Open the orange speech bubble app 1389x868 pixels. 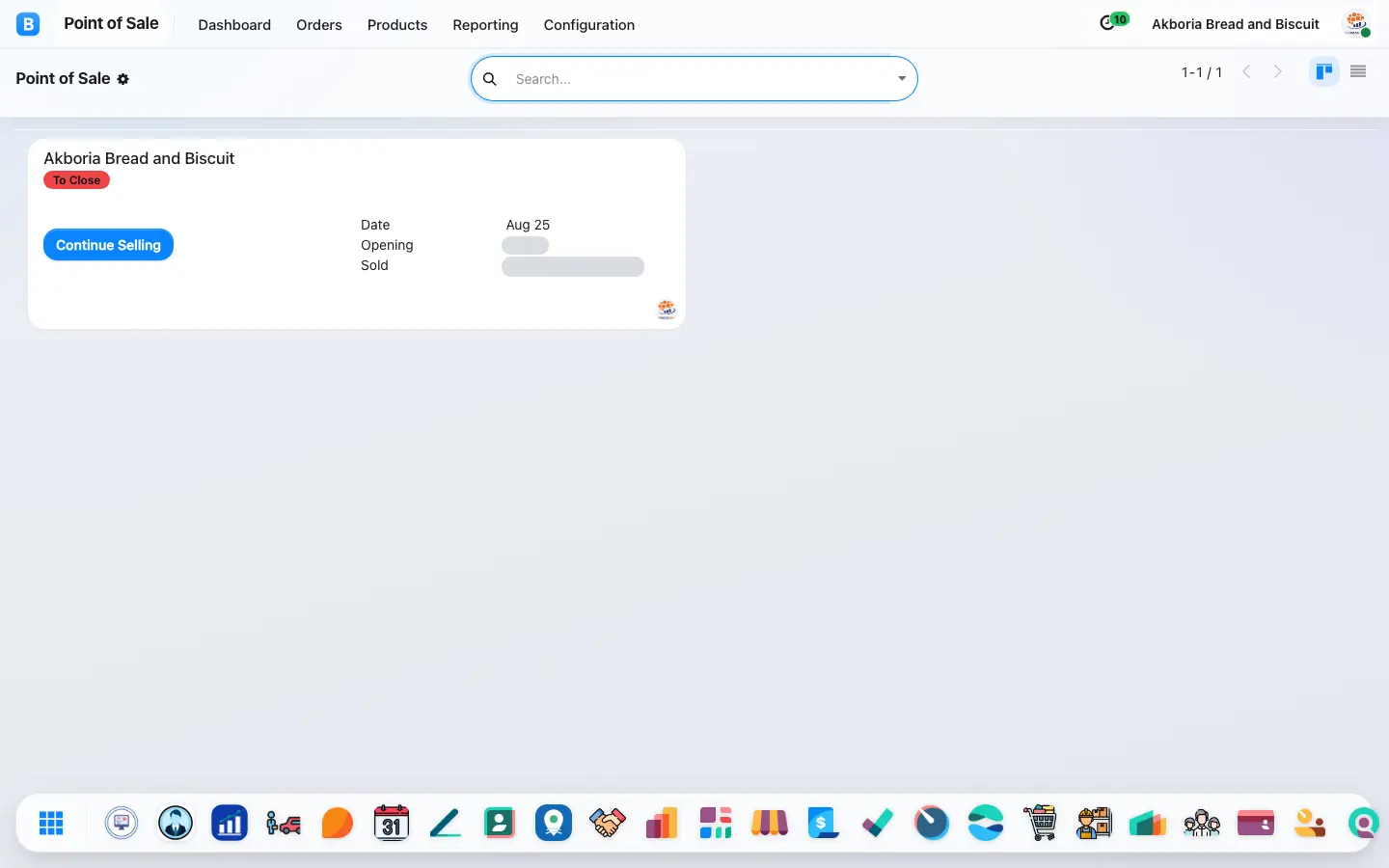338,823
